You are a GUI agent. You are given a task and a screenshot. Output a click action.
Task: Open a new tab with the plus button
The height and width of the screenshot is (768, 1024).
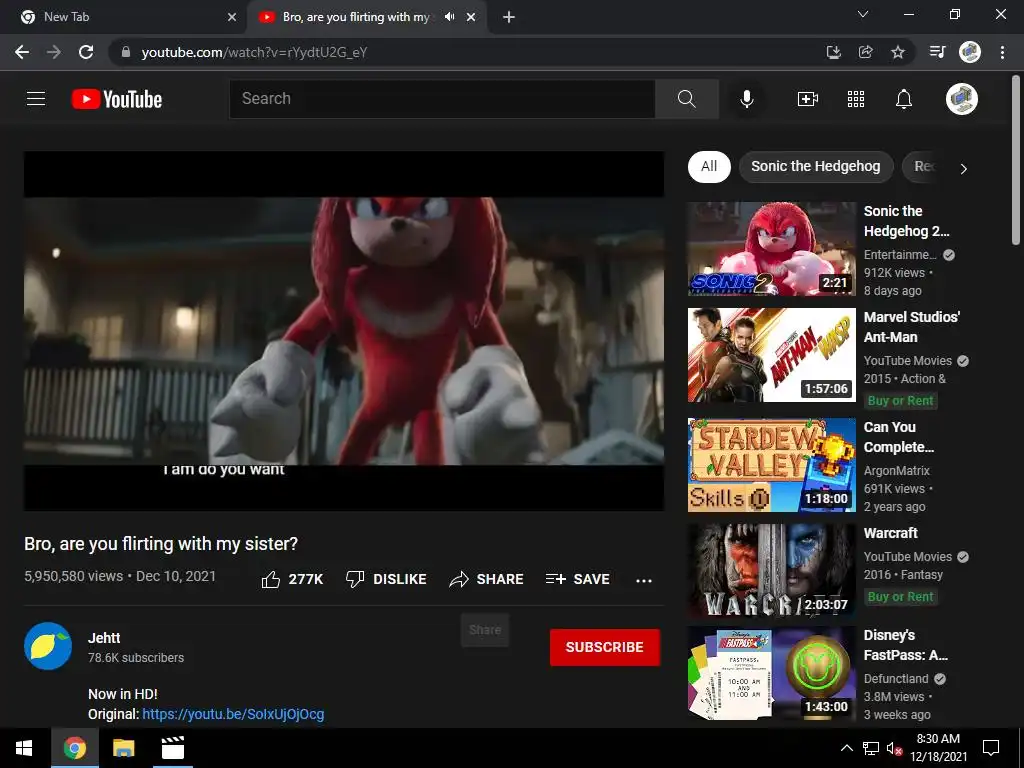509,18
